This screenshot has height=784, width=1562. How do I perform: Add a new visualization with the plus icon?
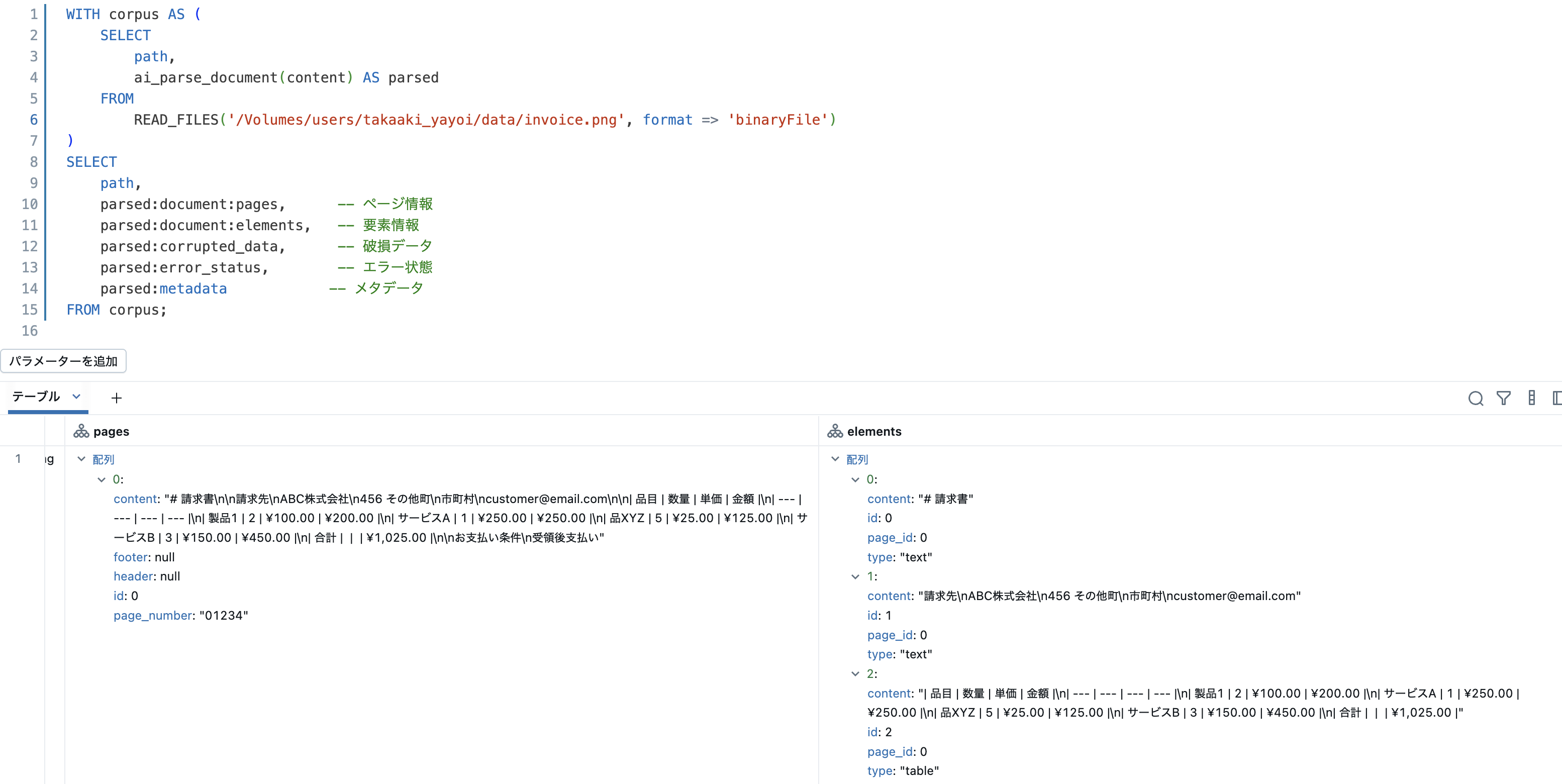tap(117, 399)
